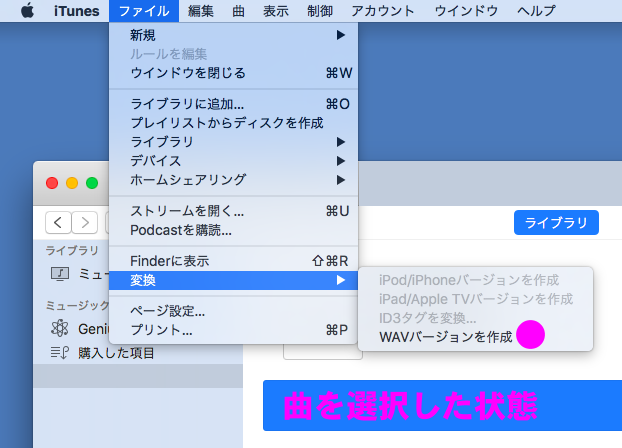Open the 編集 menu
Image resolution: width=622 pixels, height=448 pixels.
[x=201, y=11]
